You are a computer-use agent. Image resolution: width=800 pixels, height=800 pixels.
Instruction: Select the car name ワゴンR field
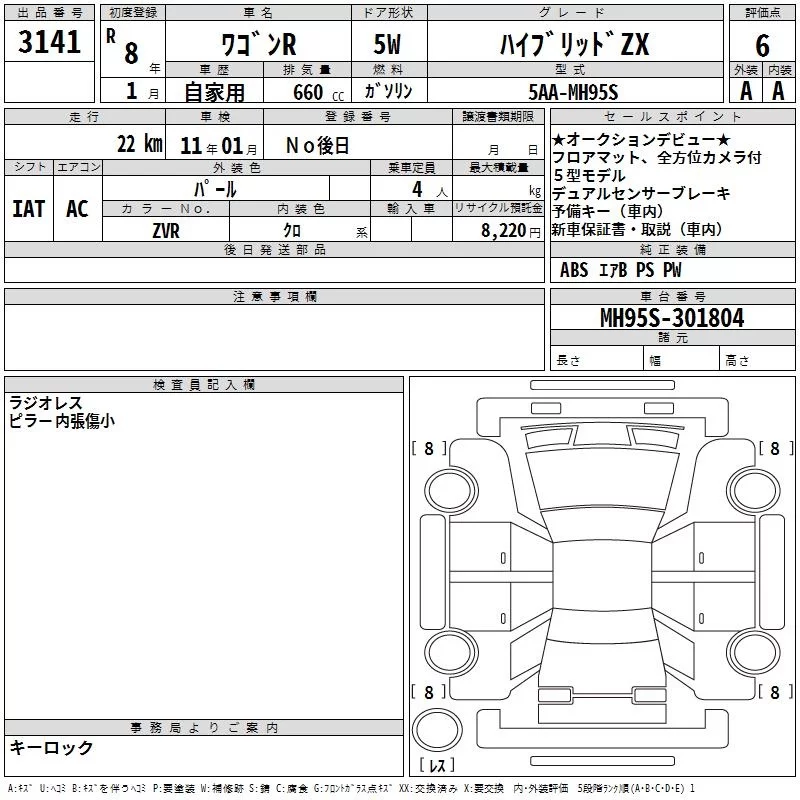coord(258,45)
